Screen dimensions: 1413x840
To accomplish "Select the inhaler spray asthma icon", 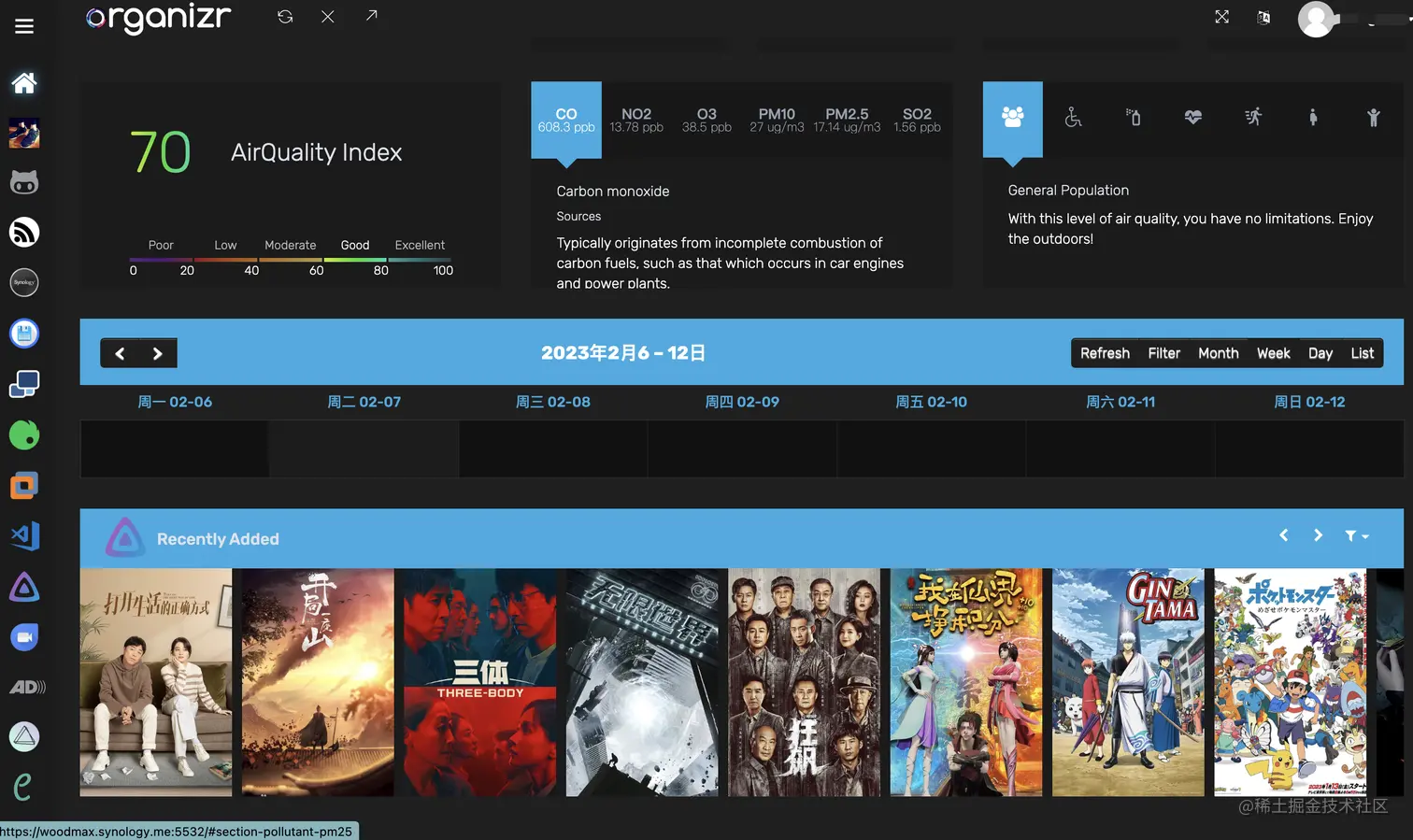I will click(1133, 118).
